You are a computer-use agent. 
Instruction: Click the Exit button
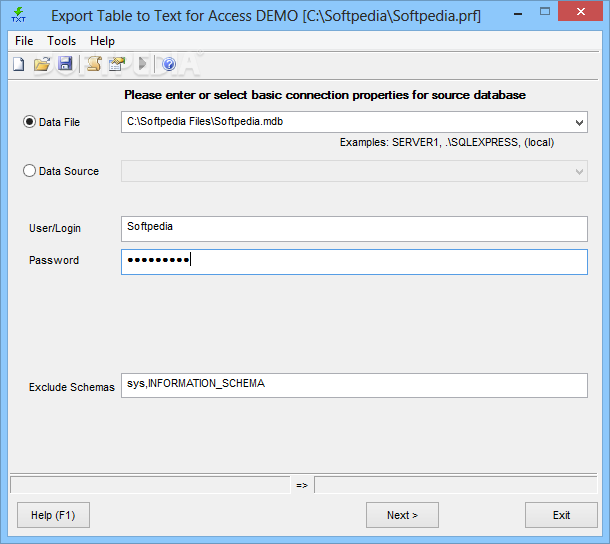[561, 515]
